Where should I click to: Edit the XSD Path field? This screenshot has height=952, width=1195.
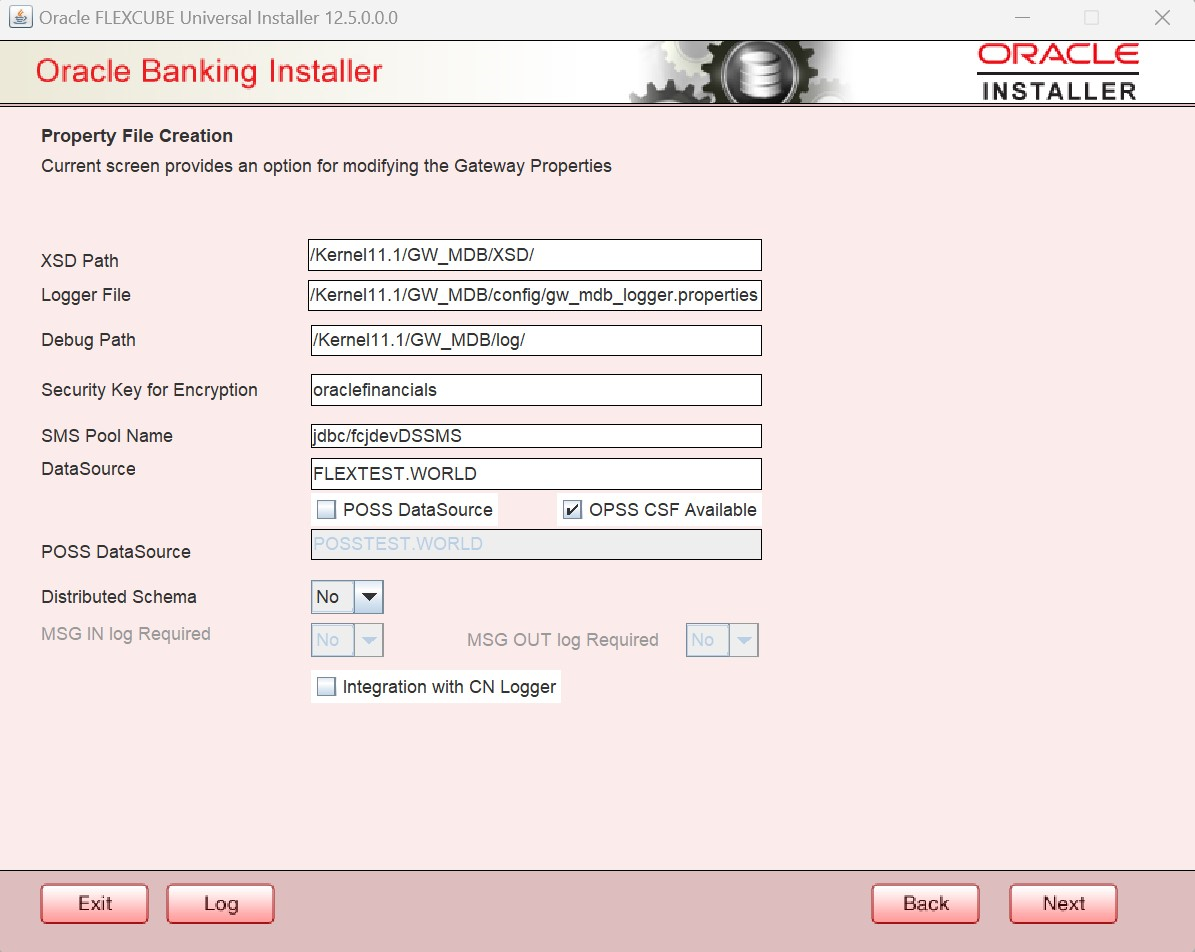coord(535,255)
